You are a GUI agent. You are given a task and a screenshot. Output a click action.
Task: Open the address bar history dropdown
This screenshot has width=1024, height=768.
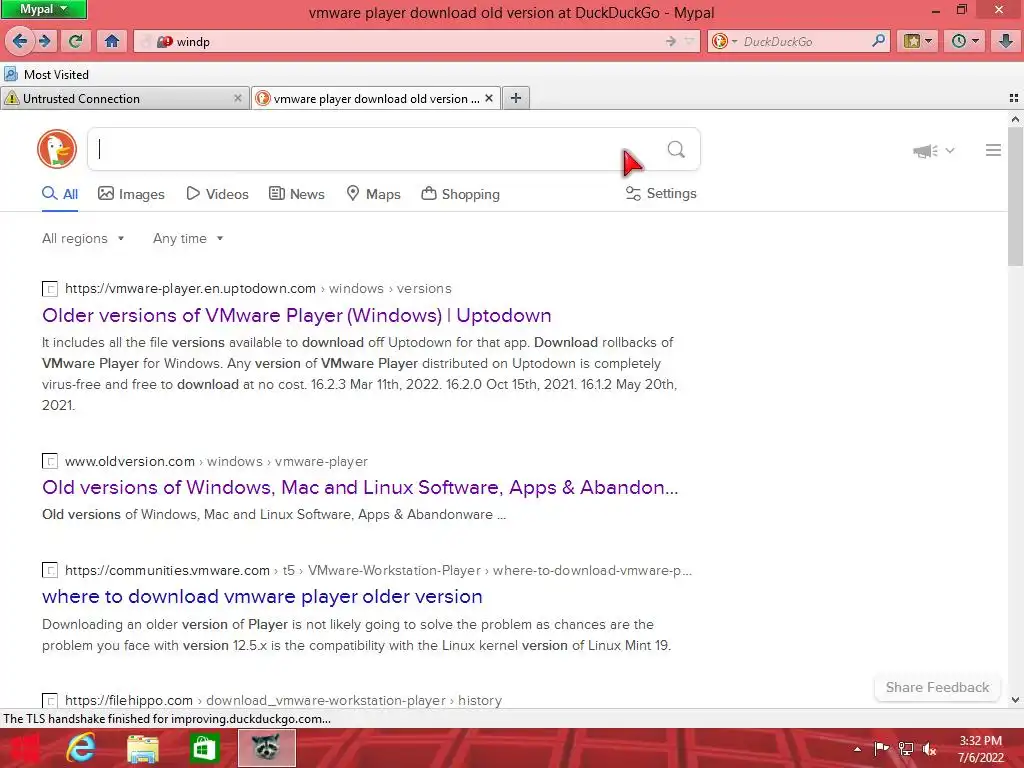[x=690, y=41]
